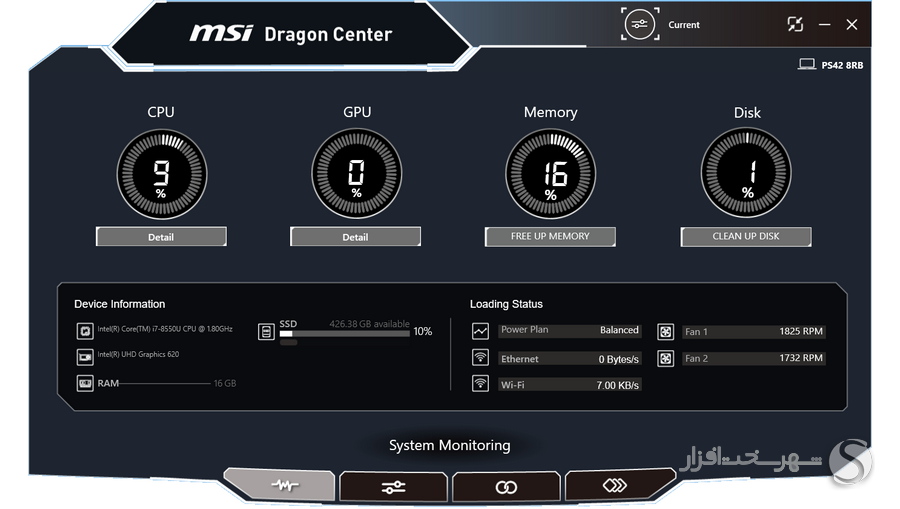Click the PS42 8RB model name
Screen dimensions: 900x509
pyautogui.click(x=842, y=65)
